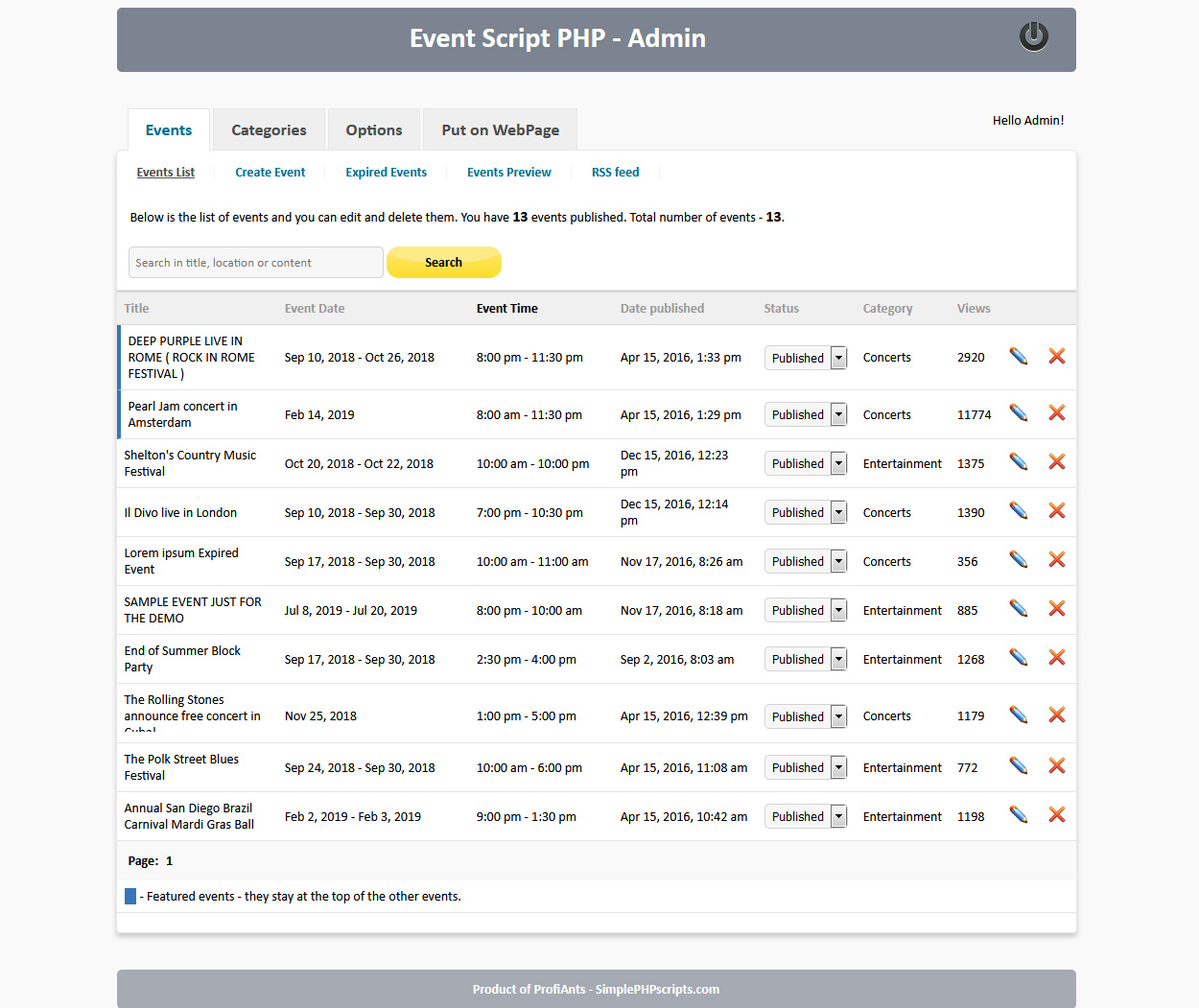Open the Published dropdown for End of Summer Block Party
This screenshot has width=1199, height=1008.
pos(806,659)
